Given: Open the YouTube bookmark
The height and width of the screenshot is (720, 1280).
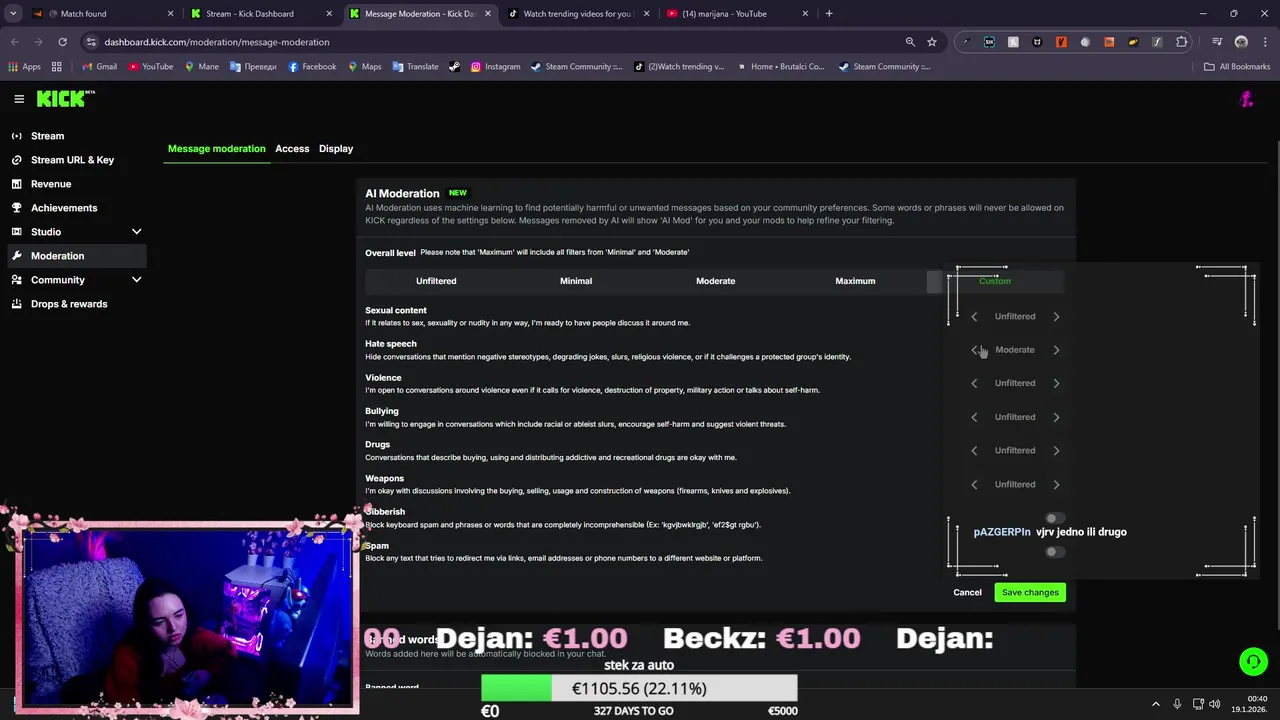Looking at the screenshot, I should tap(150, 67).
